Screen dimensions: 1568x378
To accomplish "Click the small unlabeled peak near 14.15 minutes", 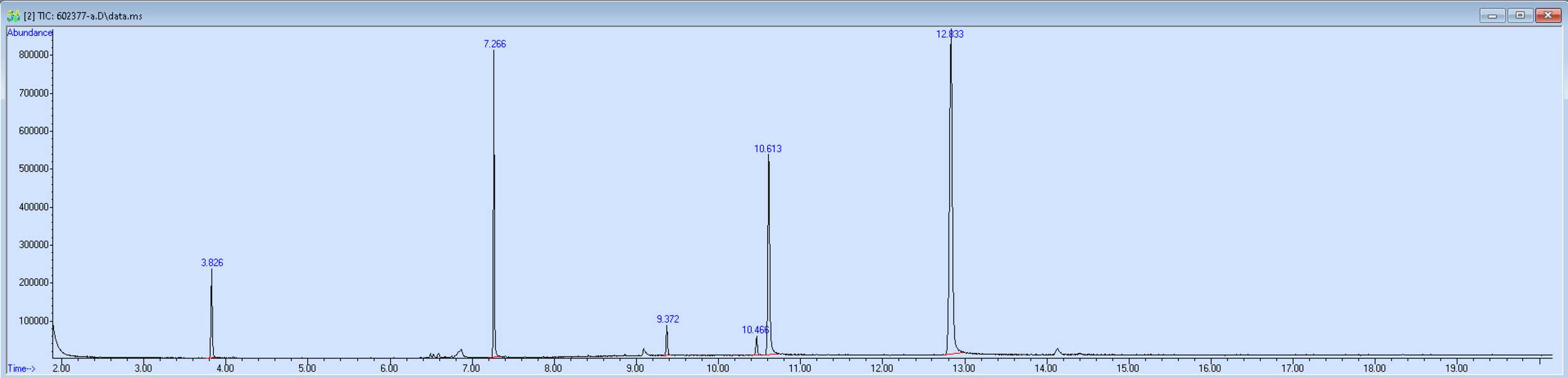I will 1057,352.
